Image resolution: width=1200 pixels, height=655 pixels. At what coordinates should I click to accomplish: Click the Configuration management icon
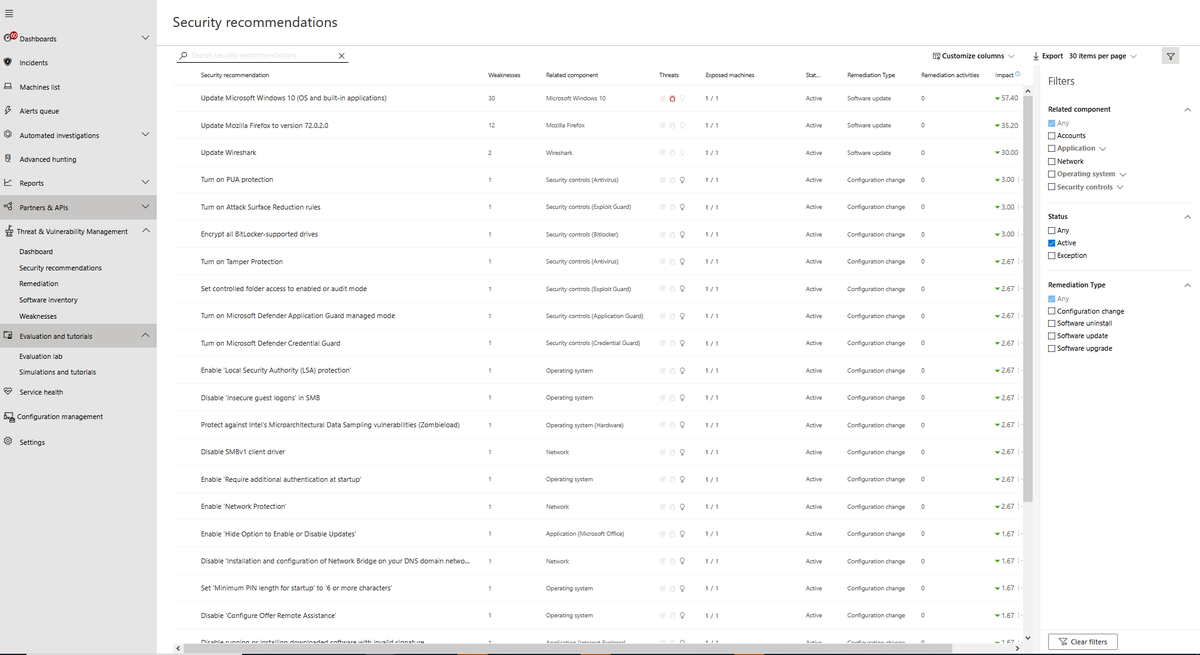pos(8,416)
